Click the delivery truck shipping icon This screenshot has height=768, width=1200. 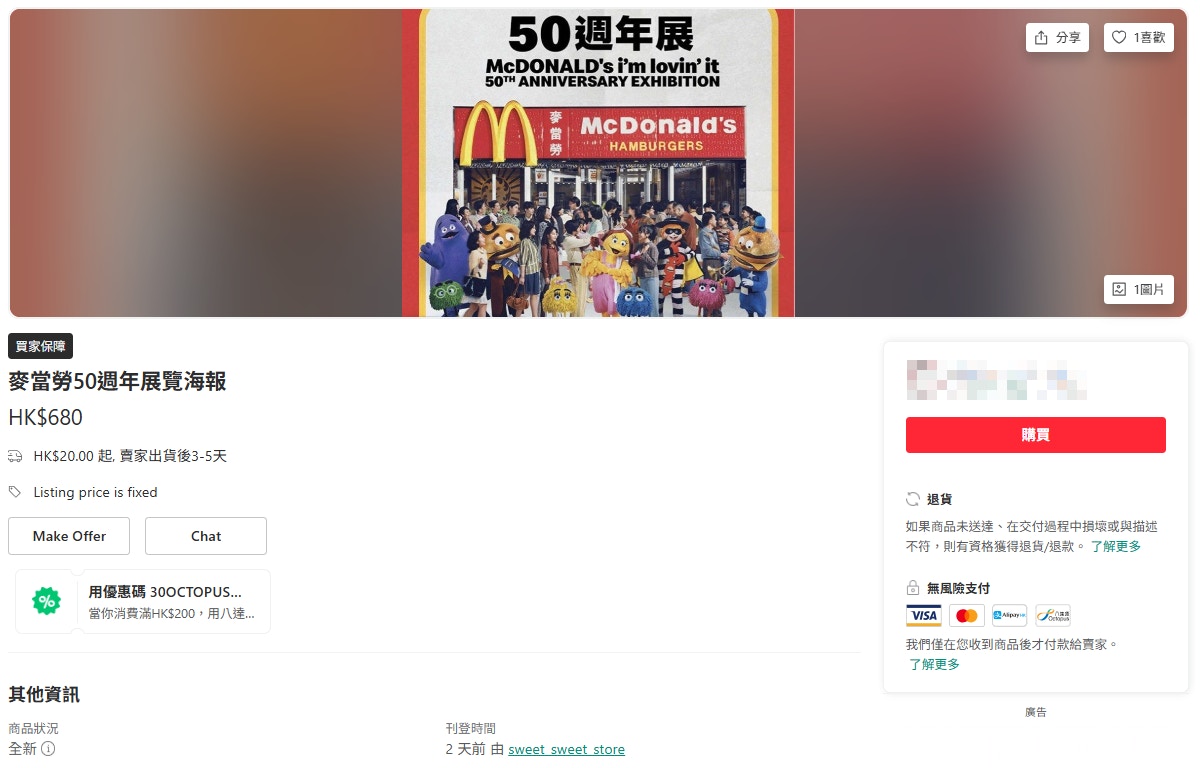[15, 456]
